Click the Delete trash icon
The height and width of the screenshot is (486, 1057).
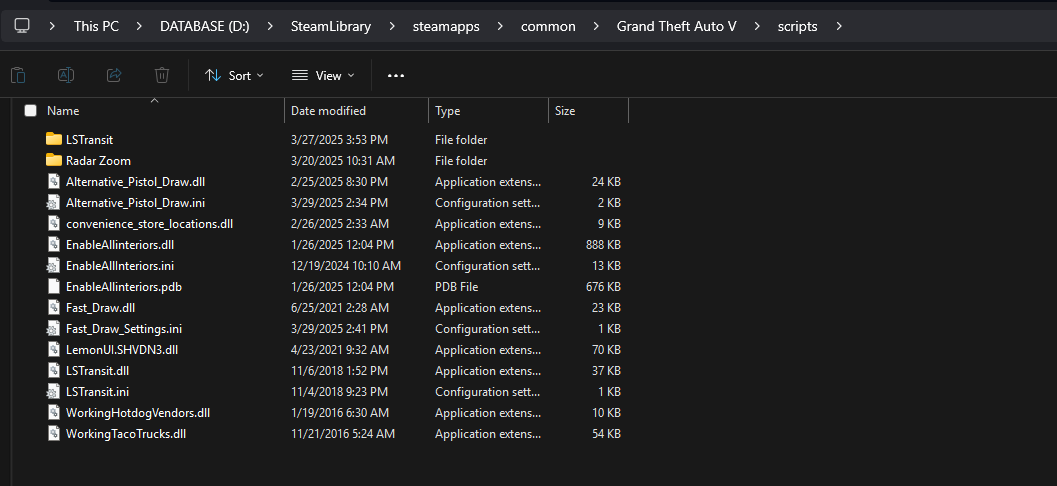(162, 75)
